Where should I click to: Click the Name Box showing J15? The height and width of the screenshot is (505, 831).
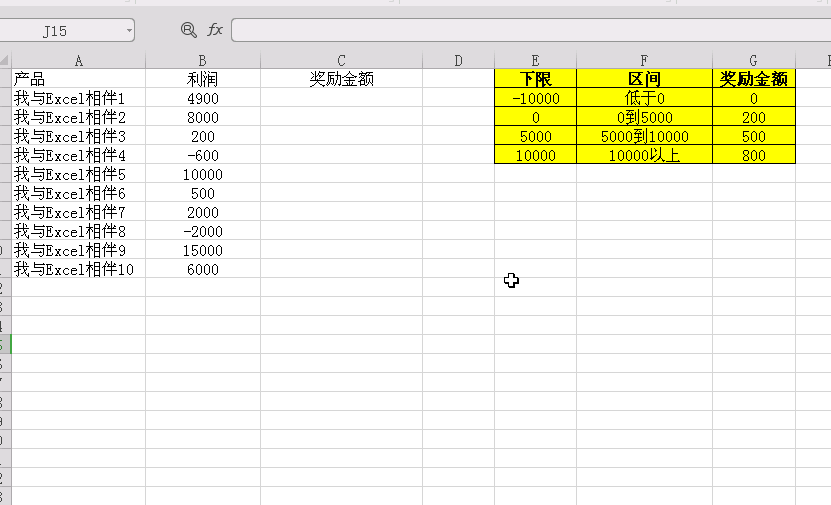[55, 31]
